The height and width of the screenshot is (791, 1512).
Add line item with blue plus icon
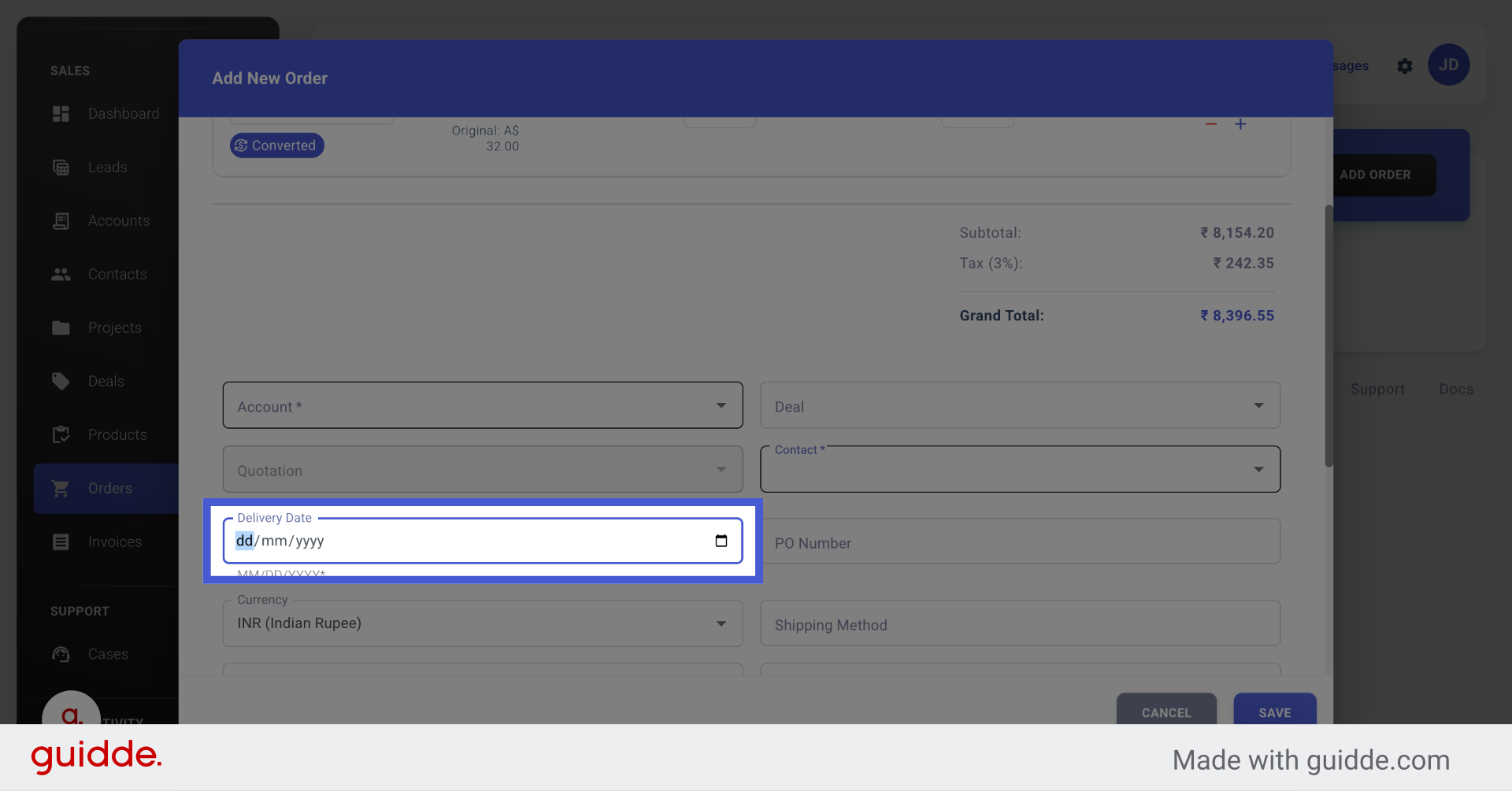[x=1240, y=124]
